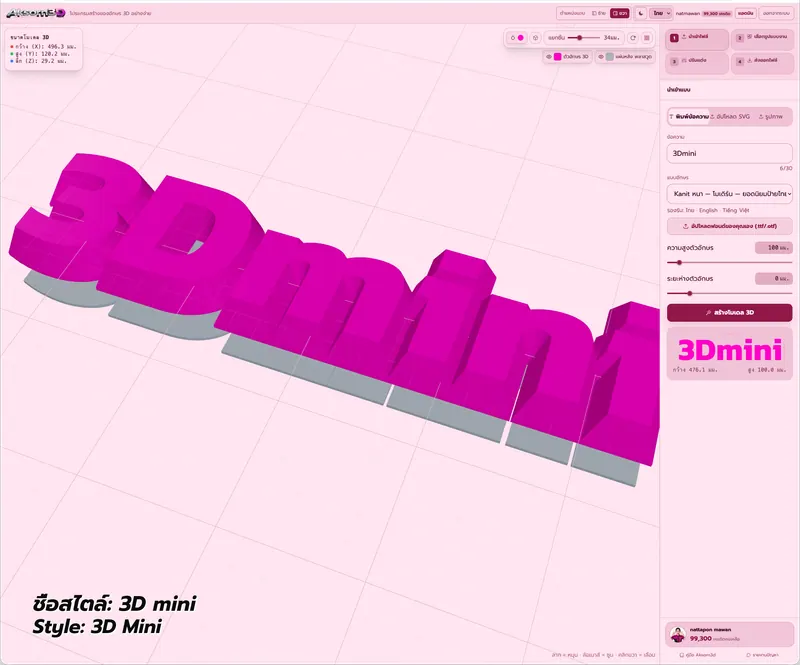This screenshot has height=665, width=800.
Task: Click the 6/30 character counter
Action: point(786,168)
